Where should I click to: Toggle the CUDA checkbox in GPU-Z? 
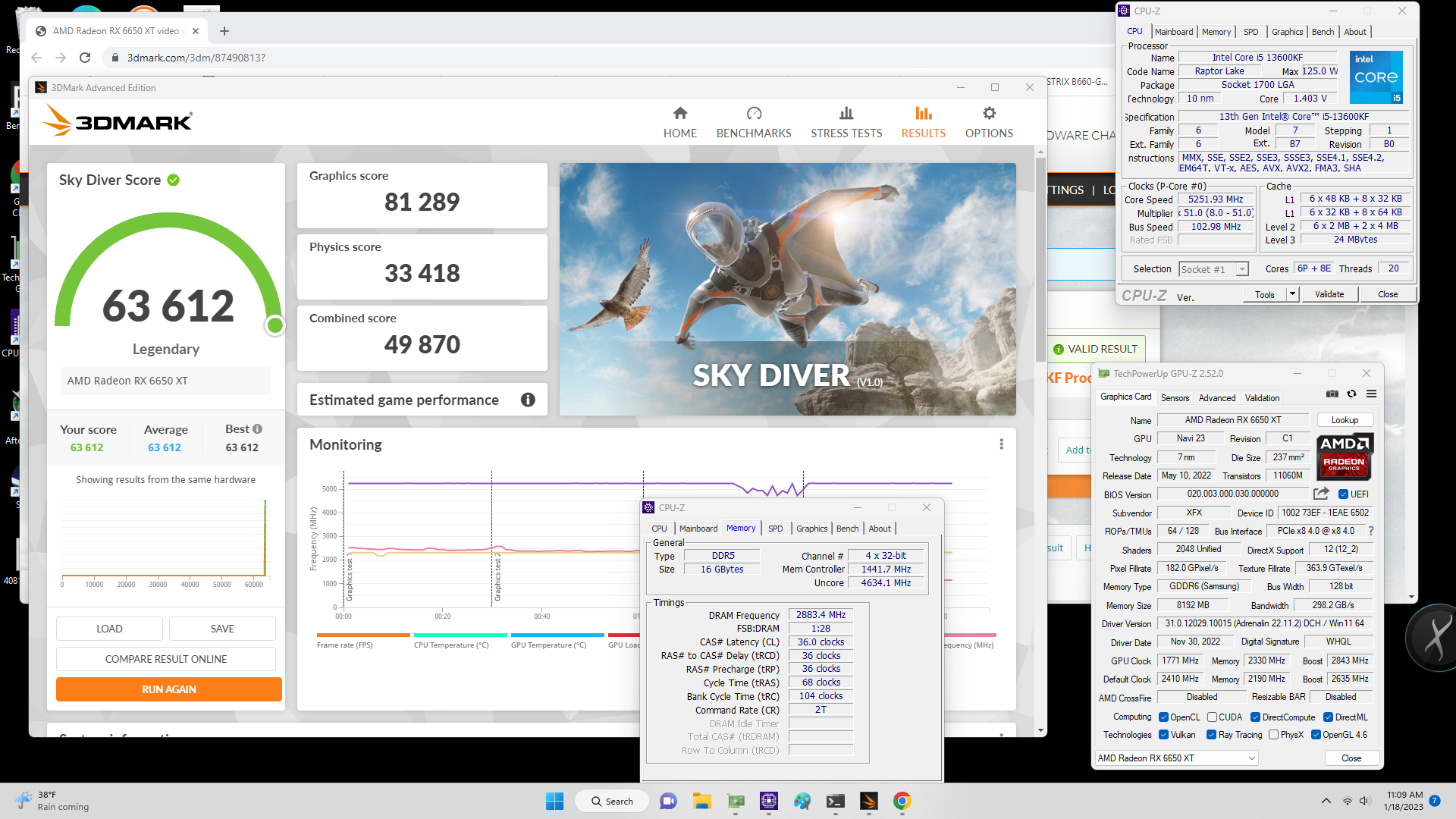[x=1212, y=717]
